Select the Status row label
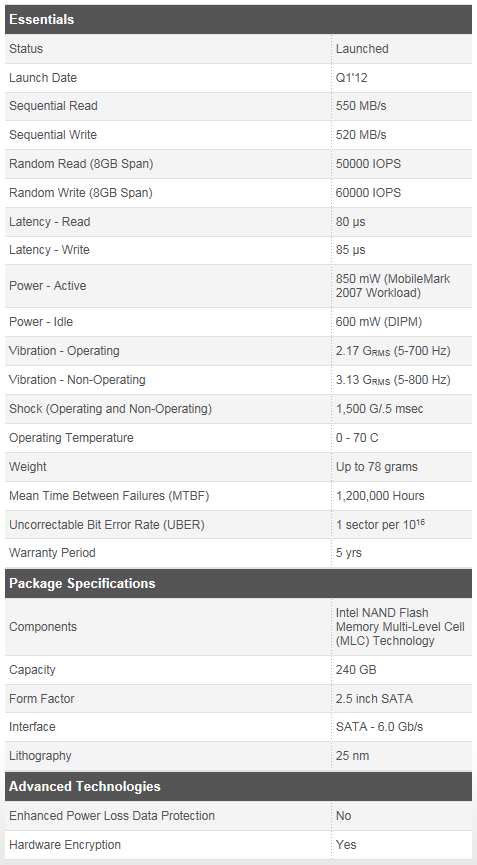The image size is (477, 865). pyautogui.click(x=26, y=49)
